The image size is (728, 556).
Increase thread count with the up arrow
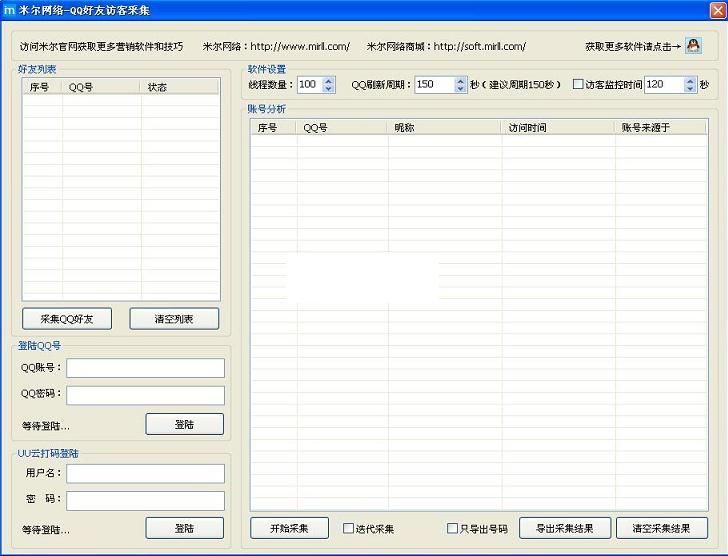pos(329,81)
